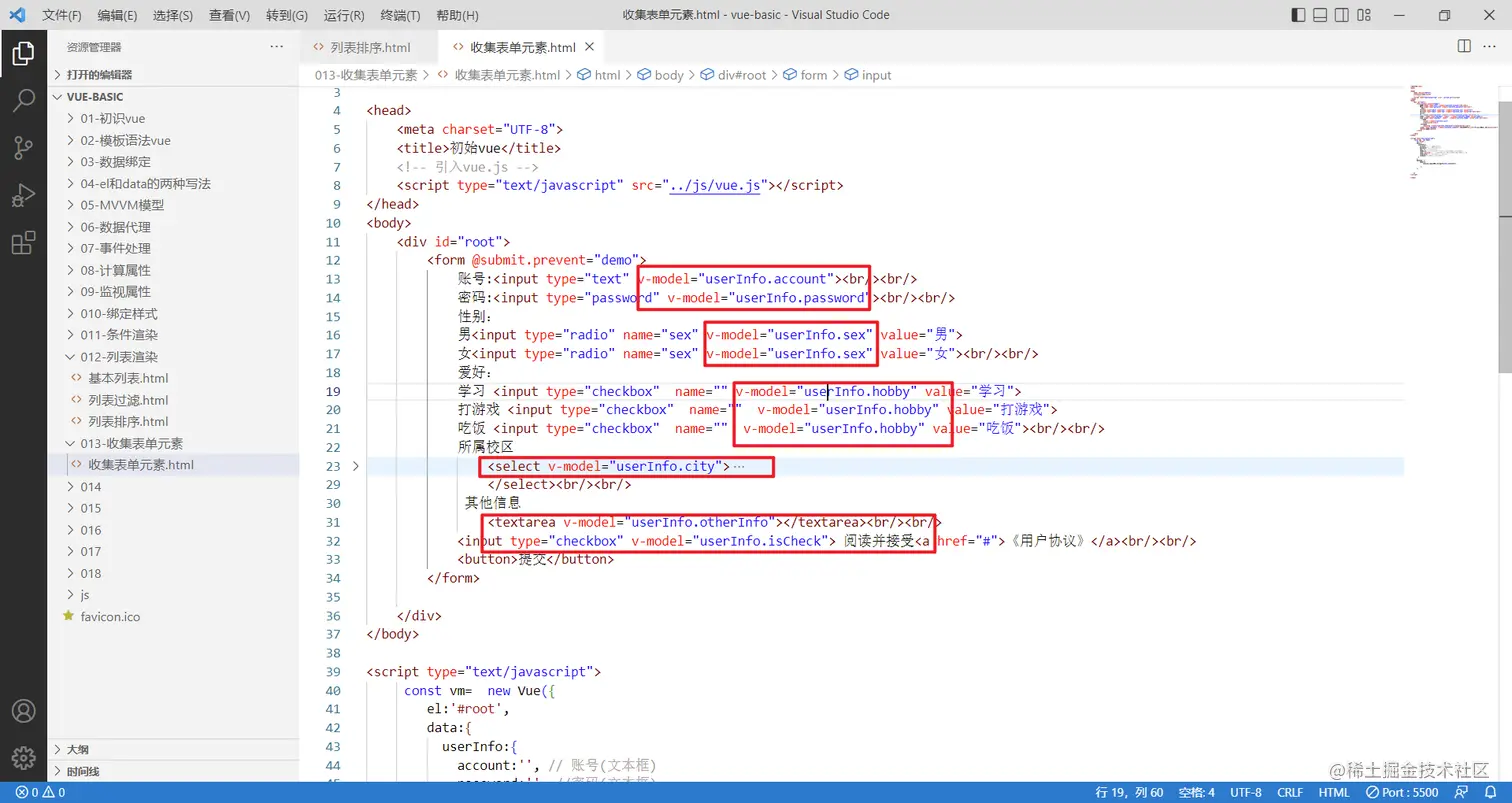This screenshot has height=803, width=1512.
Task: Open the Run and Debug view icon
Action: click(x=23, y=196)
